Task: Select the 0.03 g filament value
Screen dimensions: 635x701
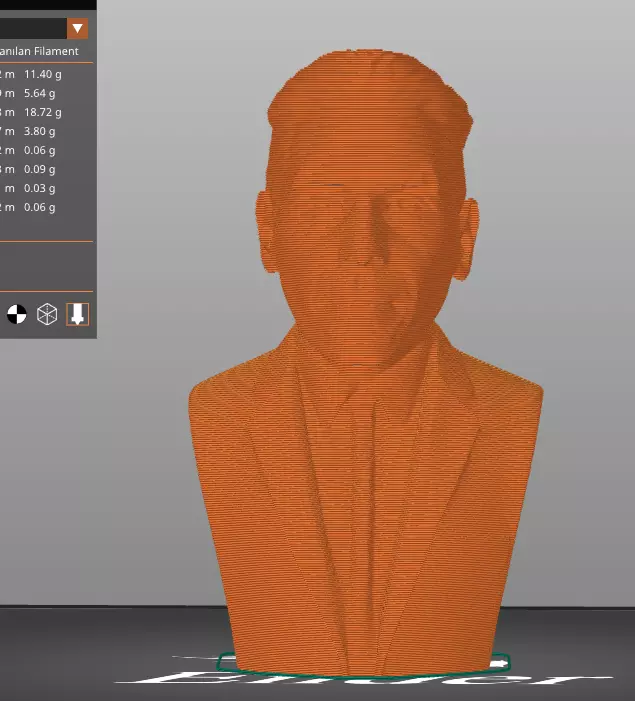Action: pyautogui.click(x=40, y=188)
